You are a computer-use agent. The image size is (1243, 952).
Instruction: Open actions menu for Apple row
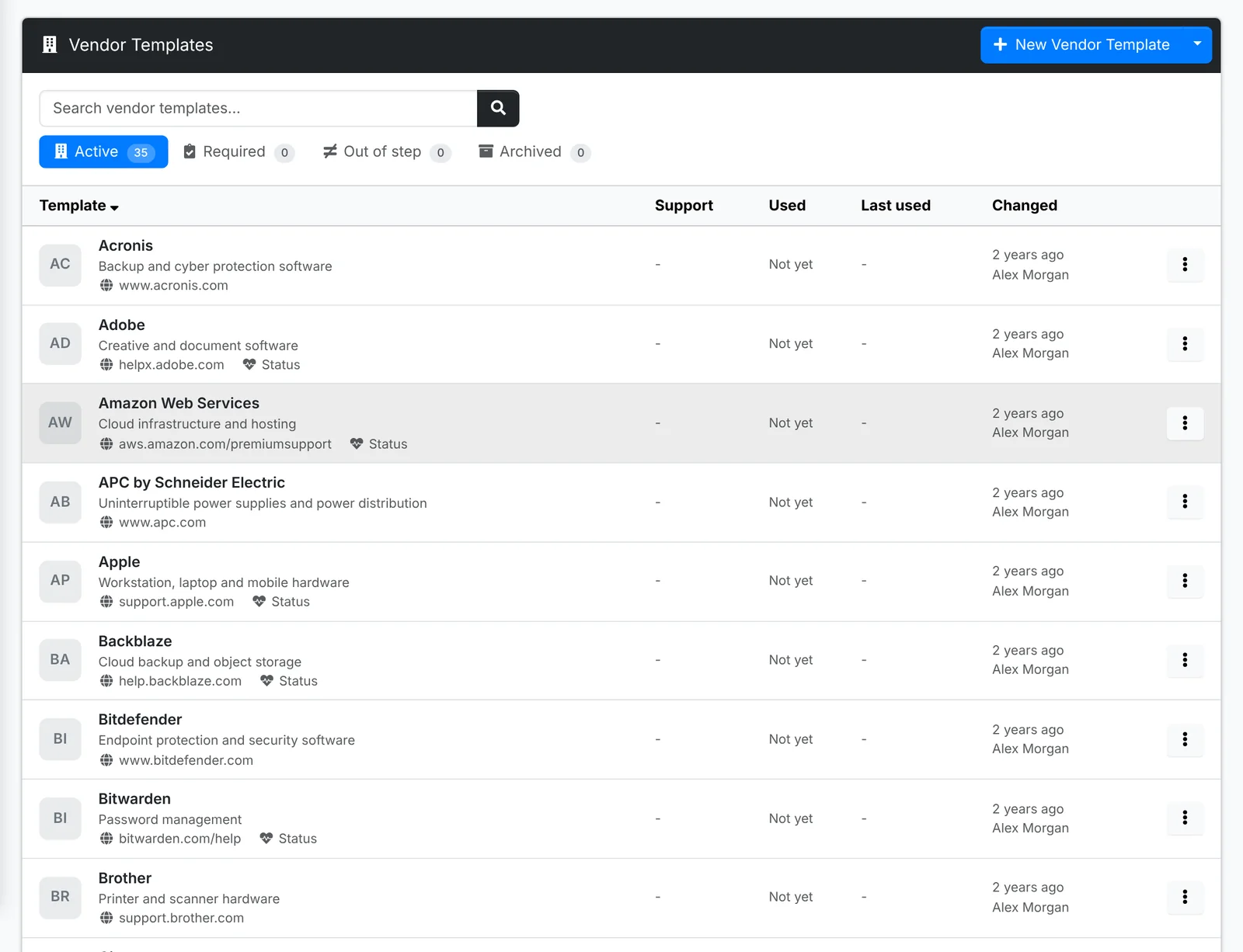click(1185, 581)
